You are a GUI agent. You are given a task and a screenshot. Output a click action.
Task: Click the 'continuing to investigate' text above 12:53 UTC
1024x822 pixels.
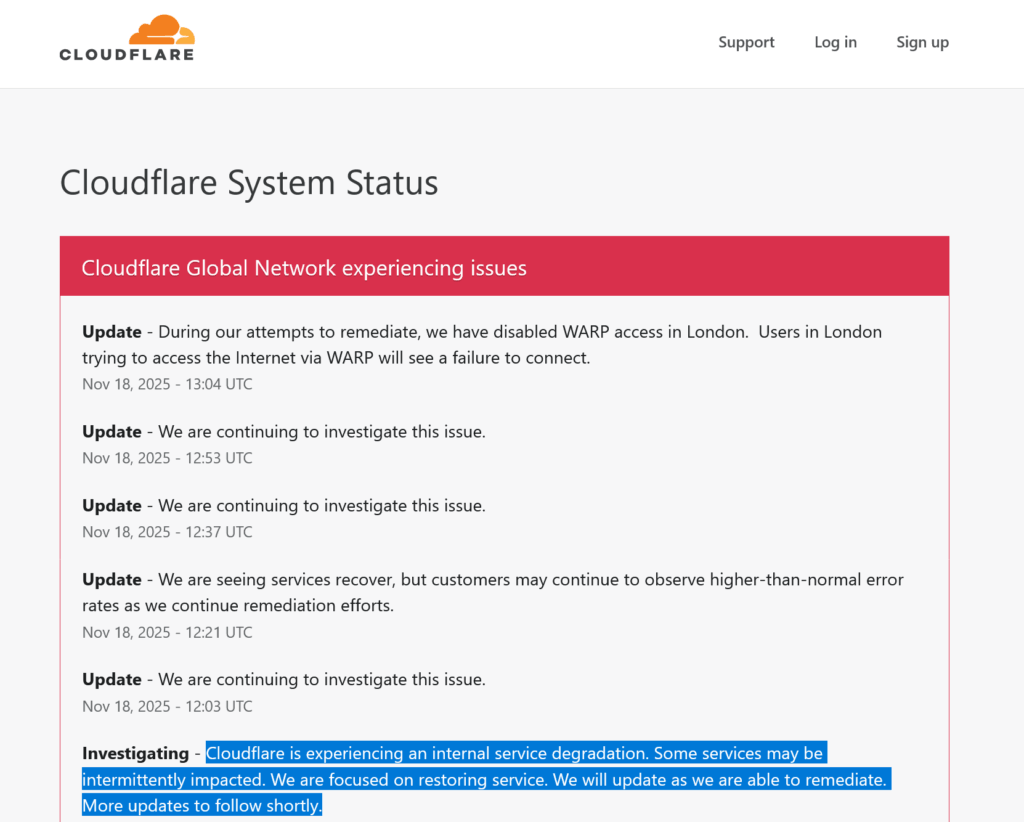(322, 432)
